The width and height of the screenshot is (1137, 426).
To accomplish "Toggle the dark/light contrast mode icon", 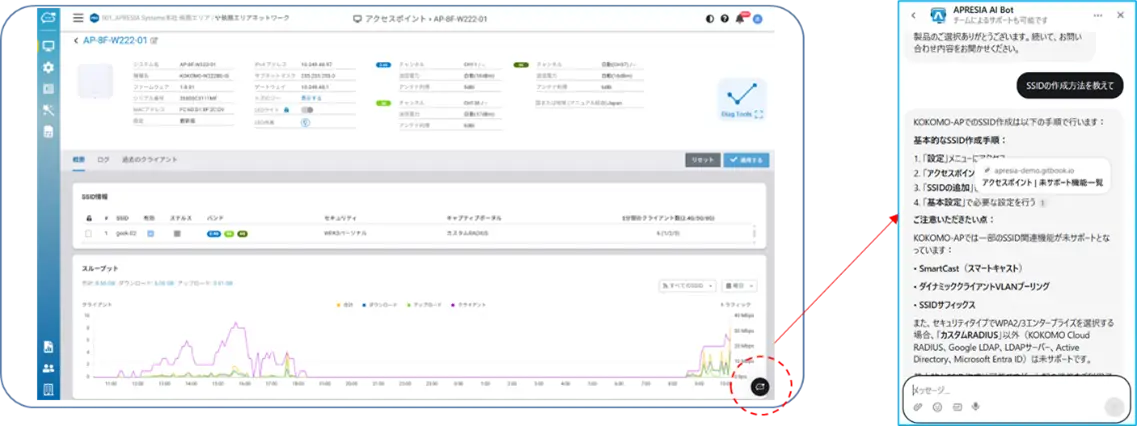I will coord(709,18).
